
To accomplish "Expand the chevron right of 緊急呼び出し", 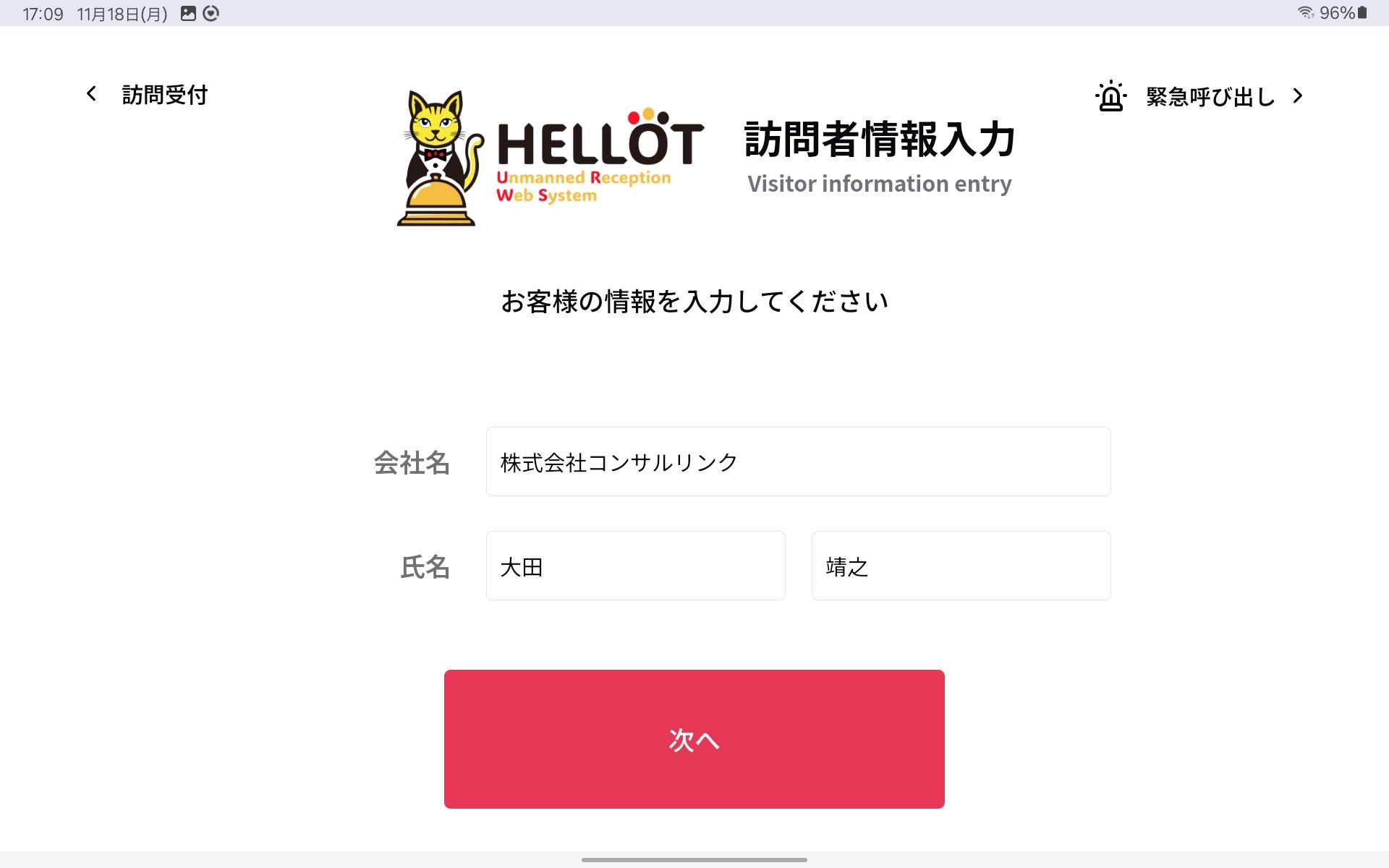I will point(1298,96).
